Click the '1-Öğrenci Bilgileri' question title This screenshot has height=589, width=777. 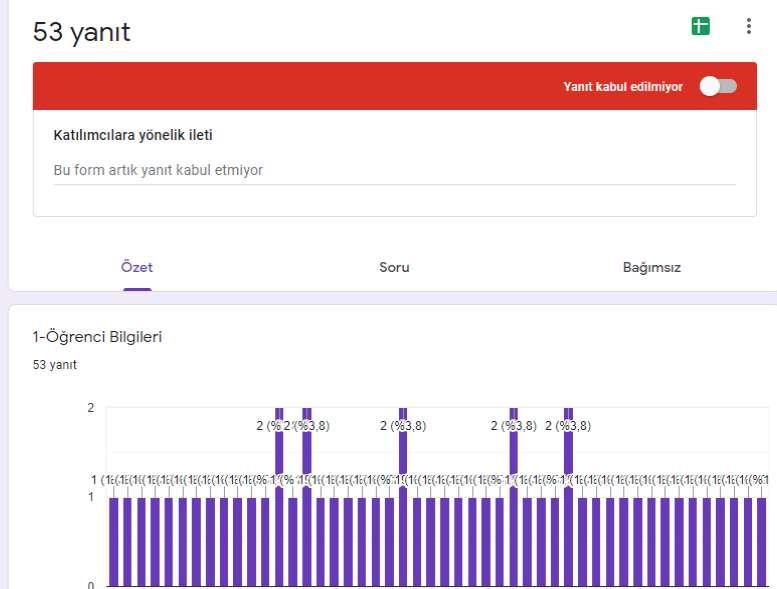(x=97, y=337)
